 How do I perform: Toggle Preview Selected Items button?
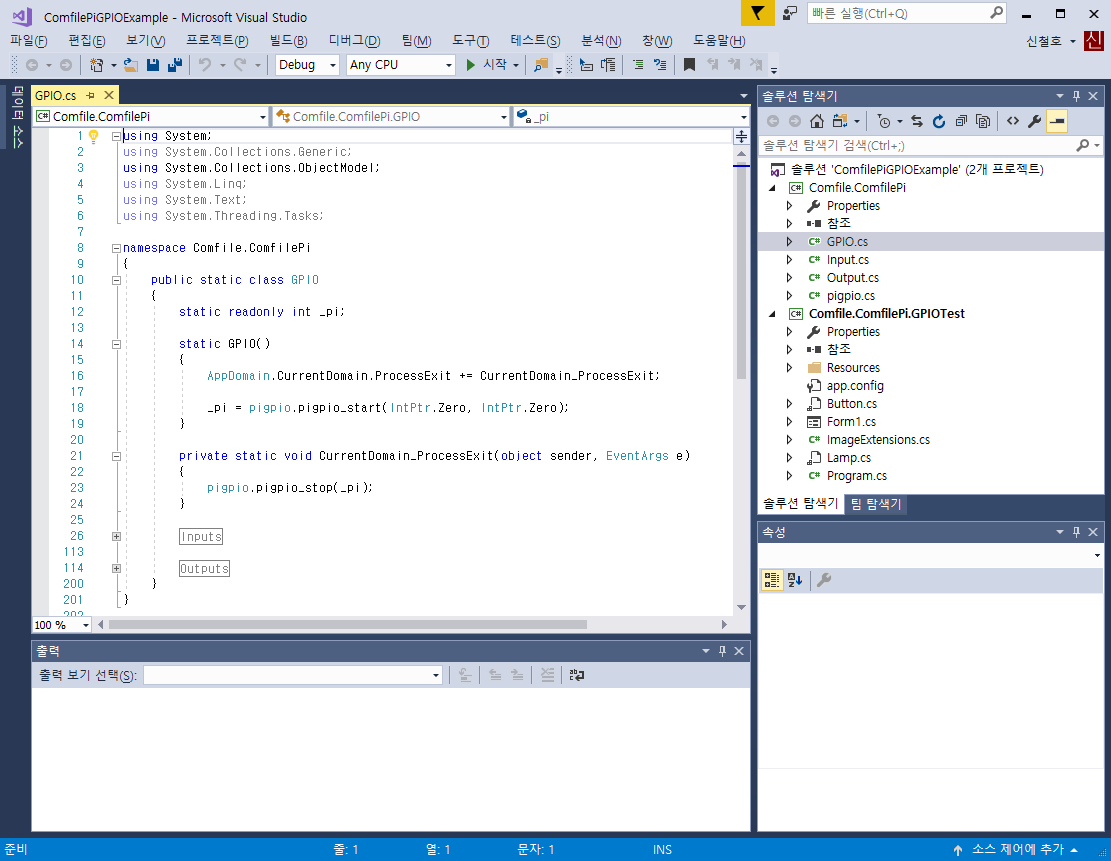coord(1057,121)
